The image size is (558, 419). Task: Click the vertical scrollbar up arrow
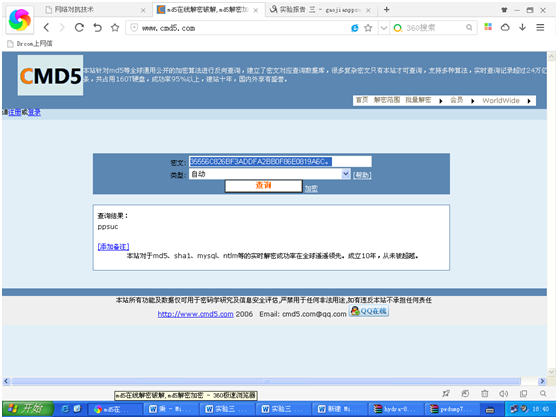(552, 56)
